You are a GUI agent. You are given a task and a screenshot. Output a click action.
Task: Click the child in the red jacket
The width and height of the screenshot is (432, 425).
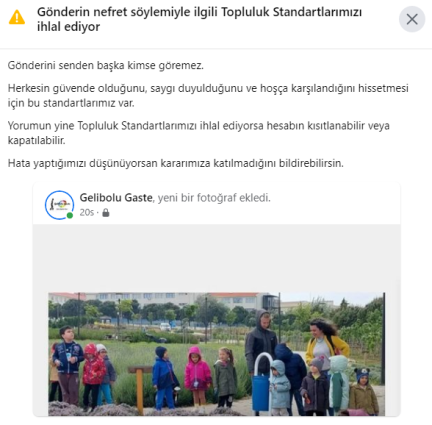[93, 375]
